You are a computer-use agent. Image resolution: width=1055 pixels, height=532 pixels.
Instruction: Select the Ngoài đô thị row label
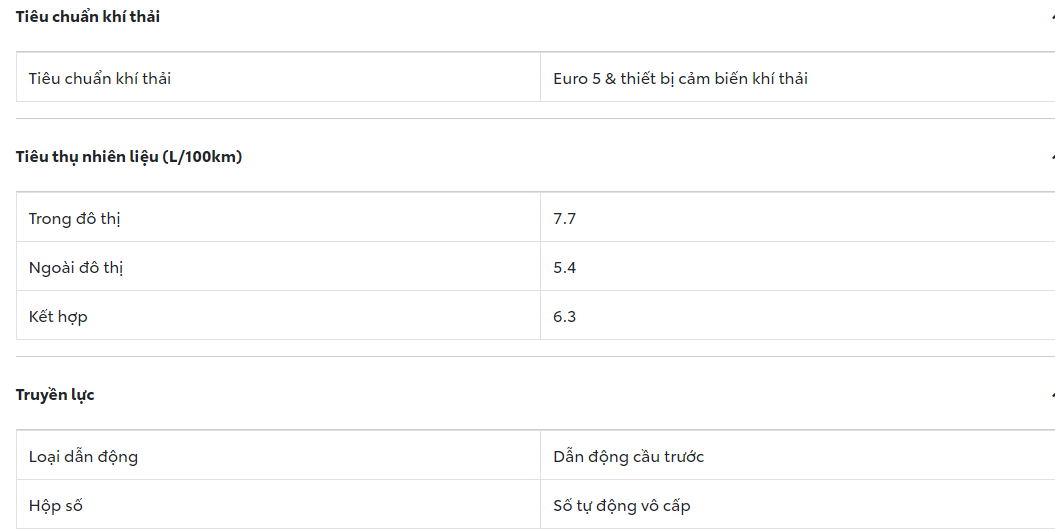[76, 267]
